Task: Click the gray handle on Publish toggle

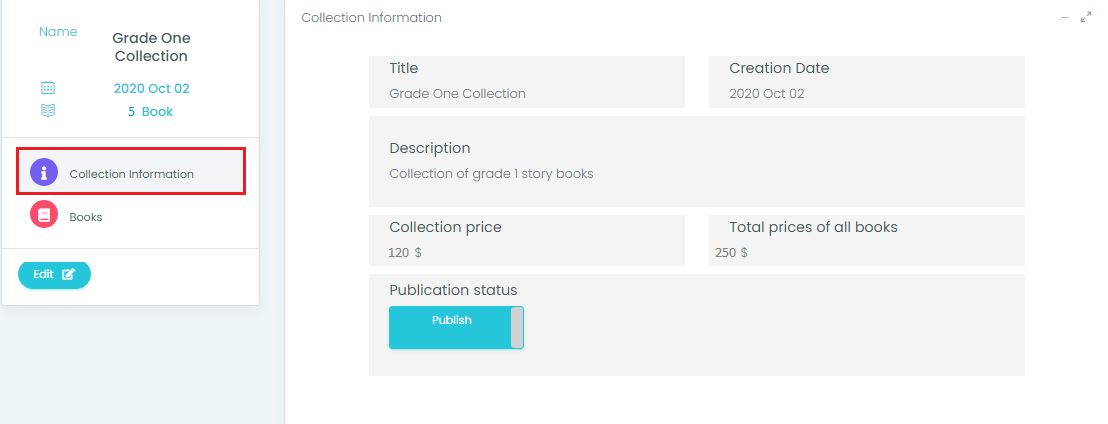Action: (x=517, y=327)
